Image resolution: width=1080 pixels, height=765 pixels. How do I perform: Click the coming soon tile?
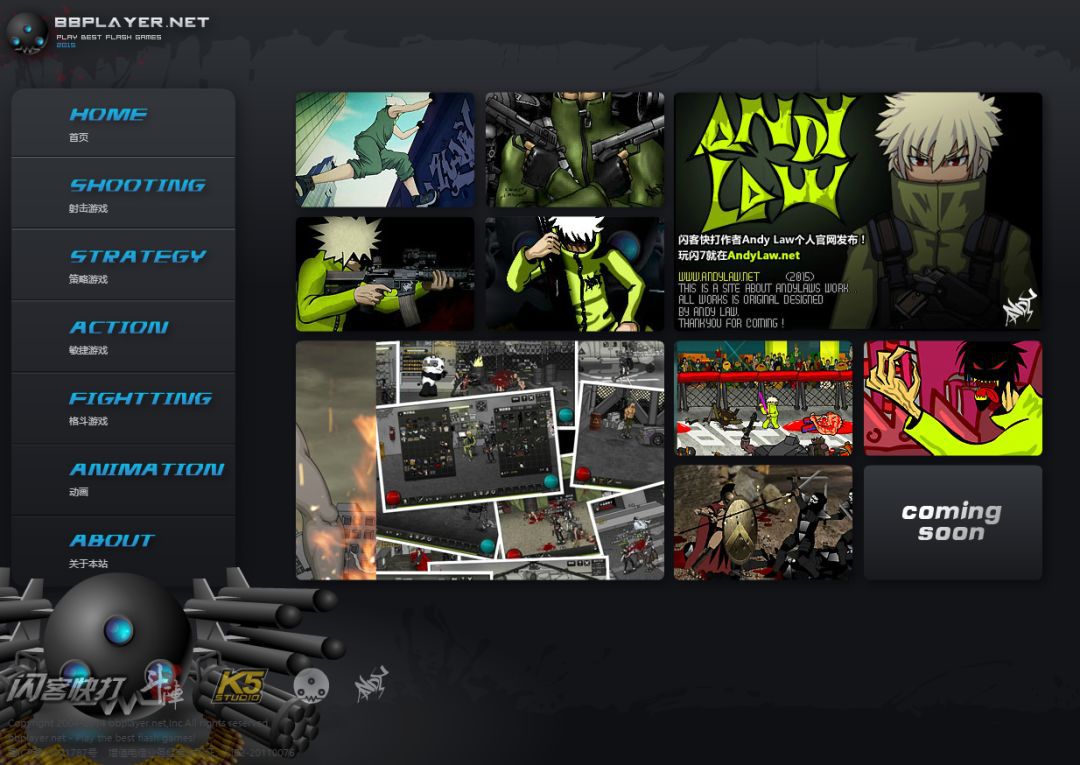(953, 523)
